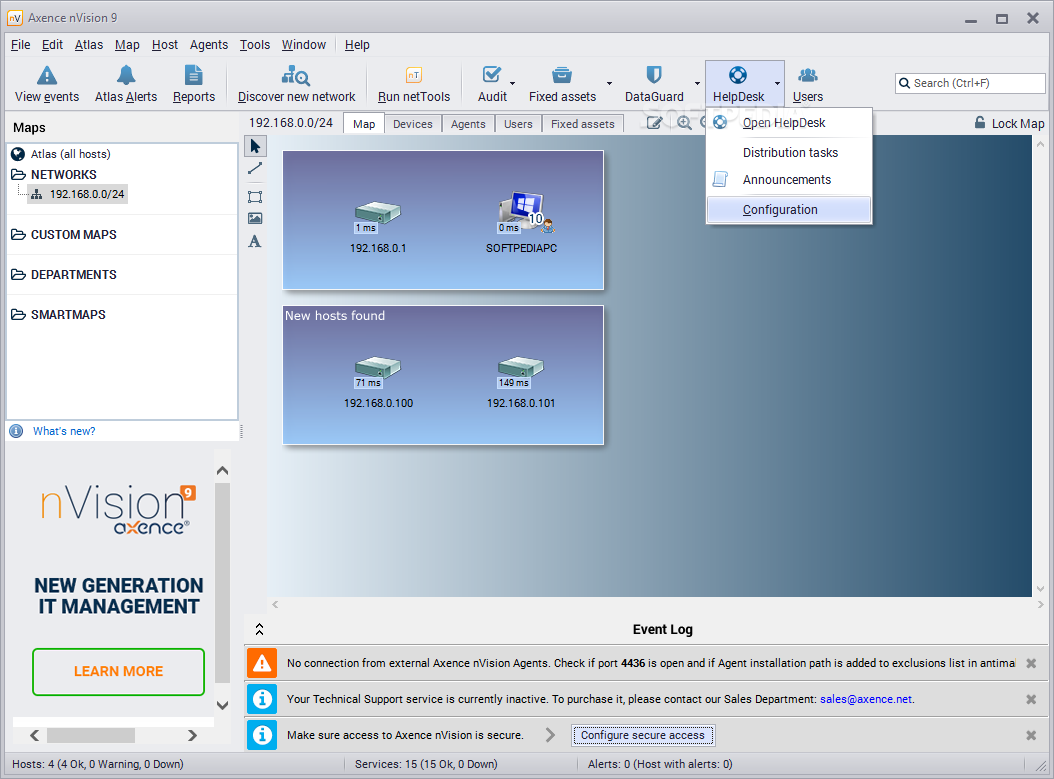Select the line drawing map tool
The height and width of the screenshot is (779, 1054).
coord(255,169)
